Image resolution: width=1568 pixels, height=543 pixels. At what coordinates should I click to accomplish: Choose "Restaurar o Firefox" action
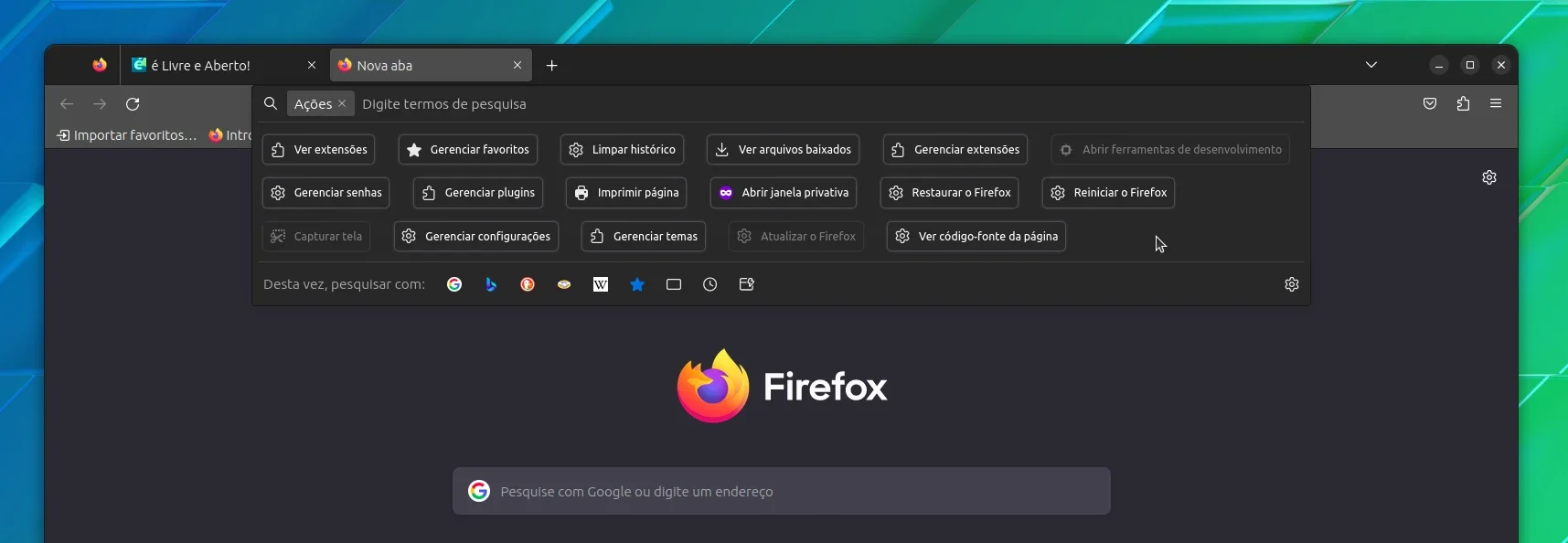click(x=949, y=193)
